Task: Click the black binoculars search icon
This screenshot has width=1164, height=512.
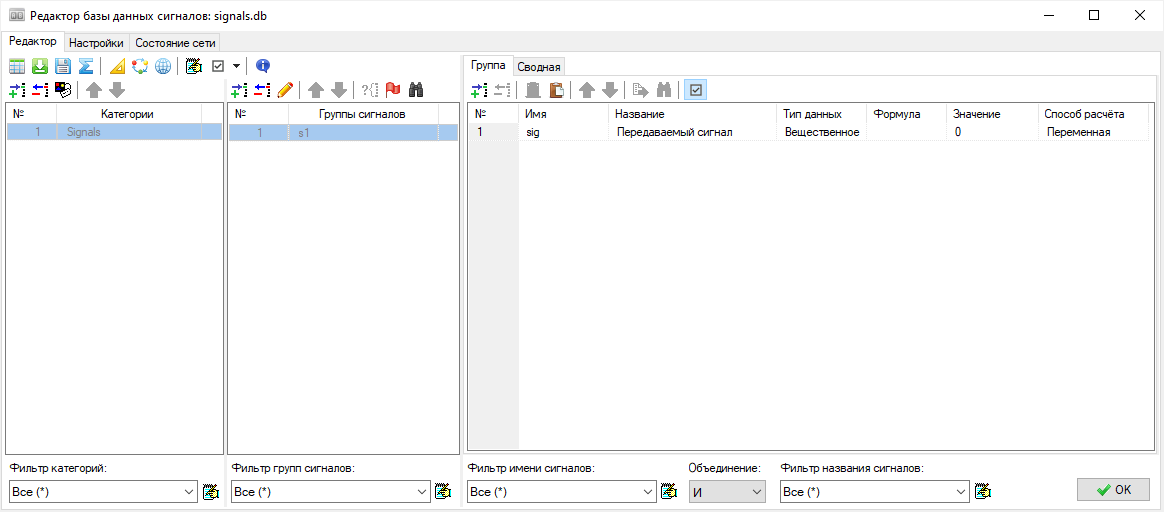Action: 417,90
